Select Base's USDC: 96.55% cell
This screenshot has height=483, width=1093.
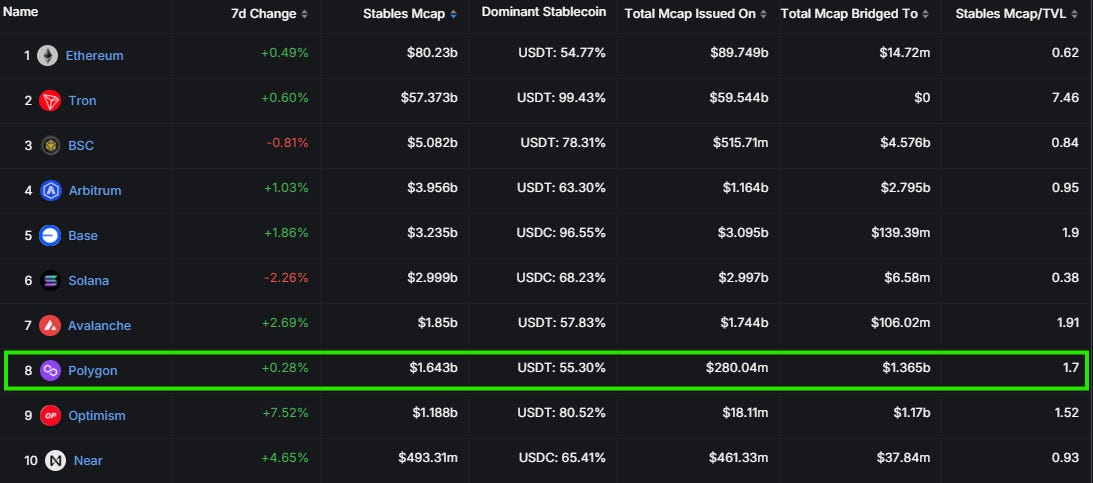(x=561, y=233)
